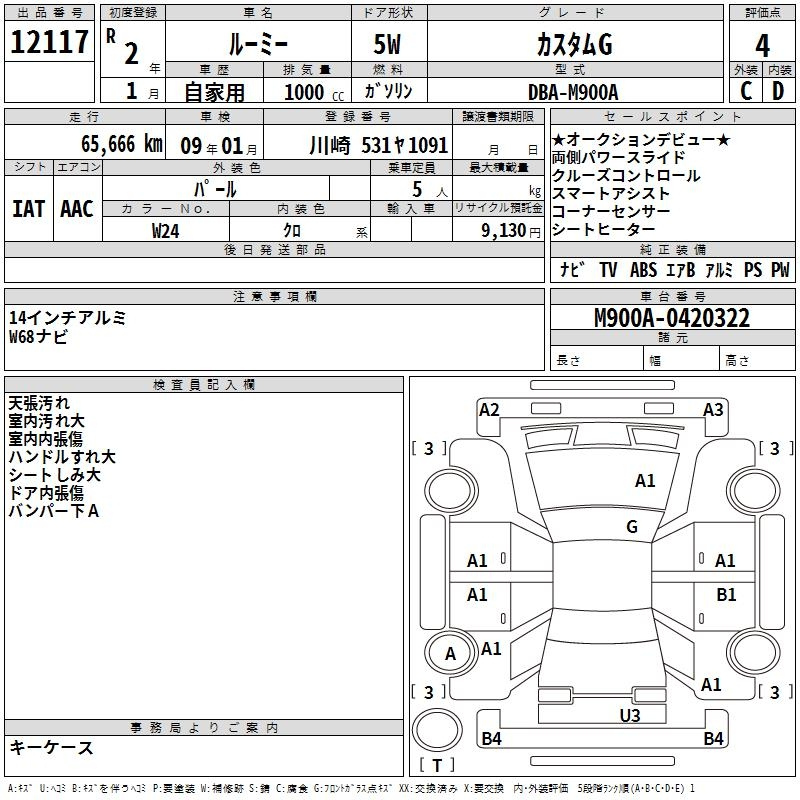Click the recycle deposit 9,130円
Image resolution: width=800 pixels, height=800 pixels.
tap(511, 231)
